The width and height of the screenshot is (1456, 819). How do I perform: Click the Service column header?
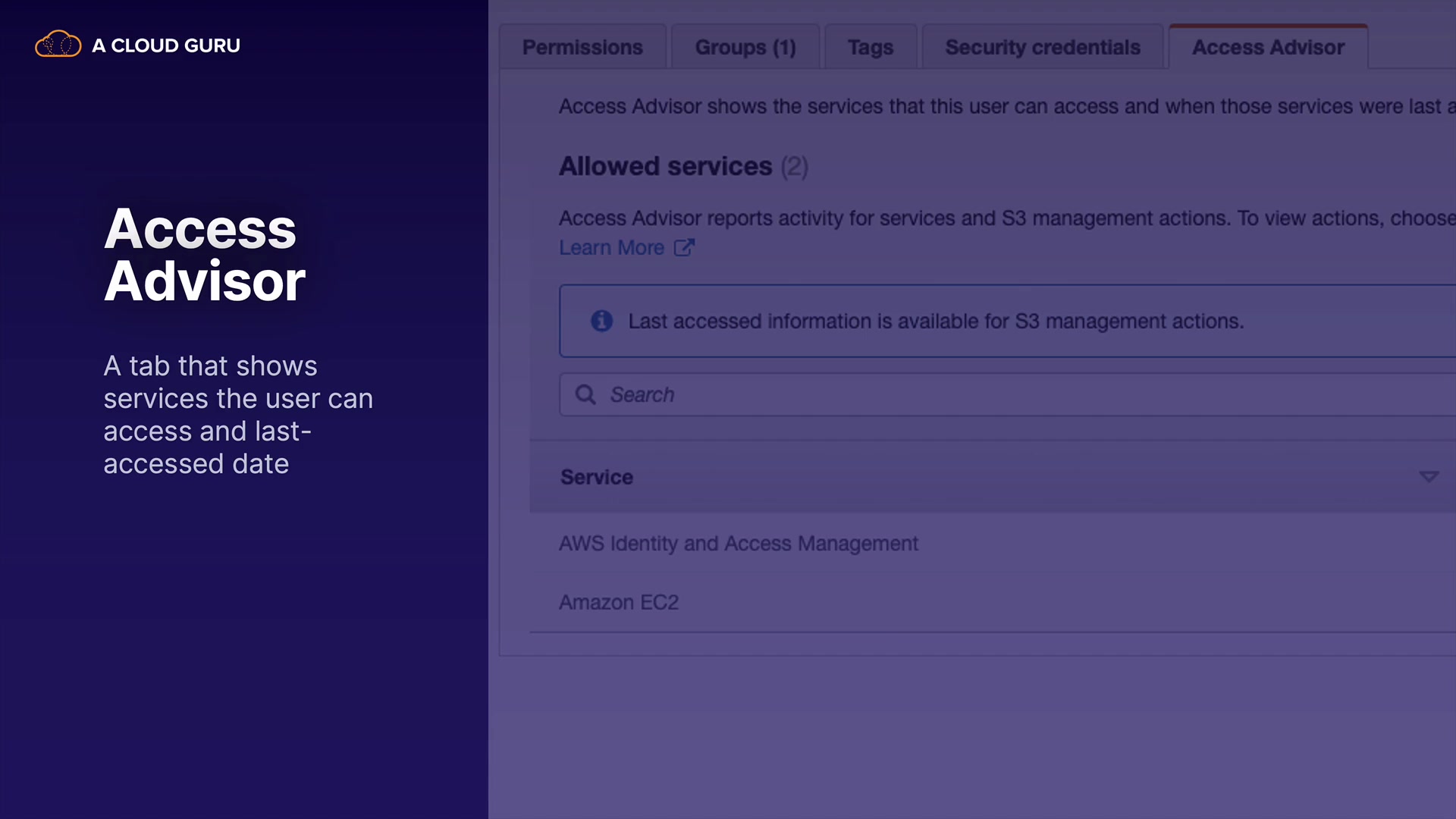[596, 477]
